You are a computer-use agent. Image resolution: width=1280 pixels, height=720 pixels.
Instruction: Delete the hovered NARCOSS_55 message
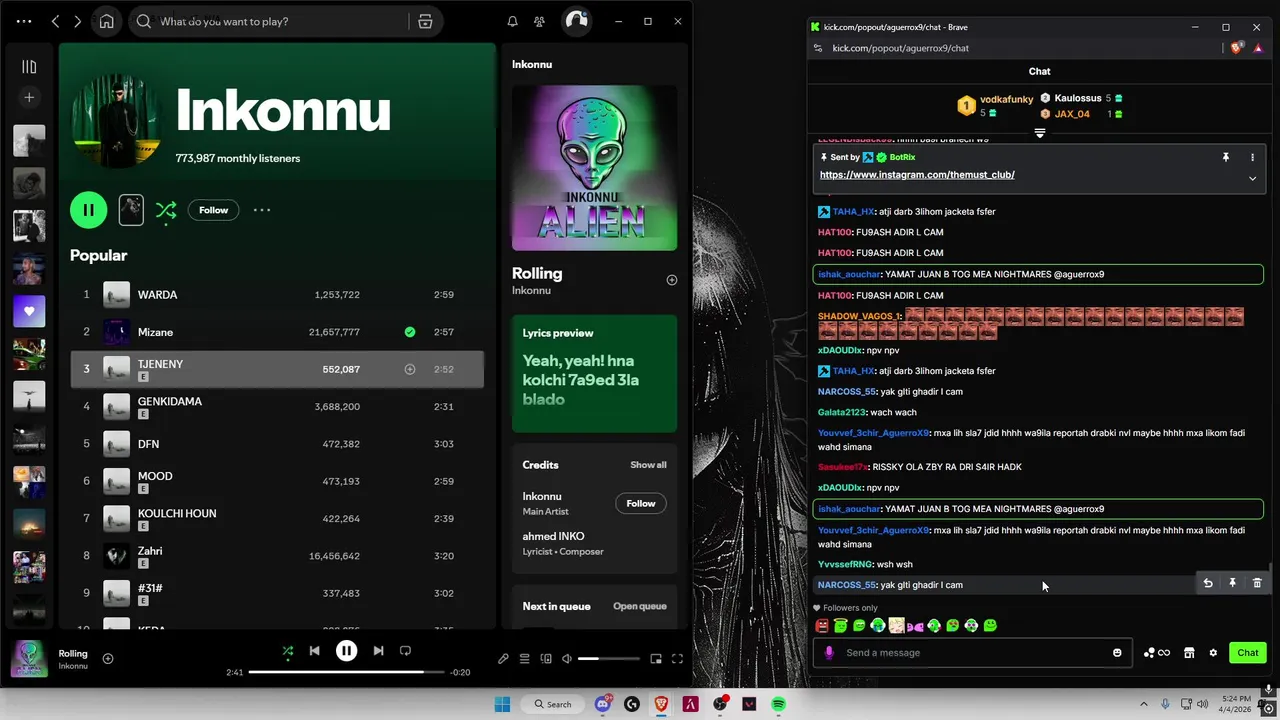point(1257,583)
